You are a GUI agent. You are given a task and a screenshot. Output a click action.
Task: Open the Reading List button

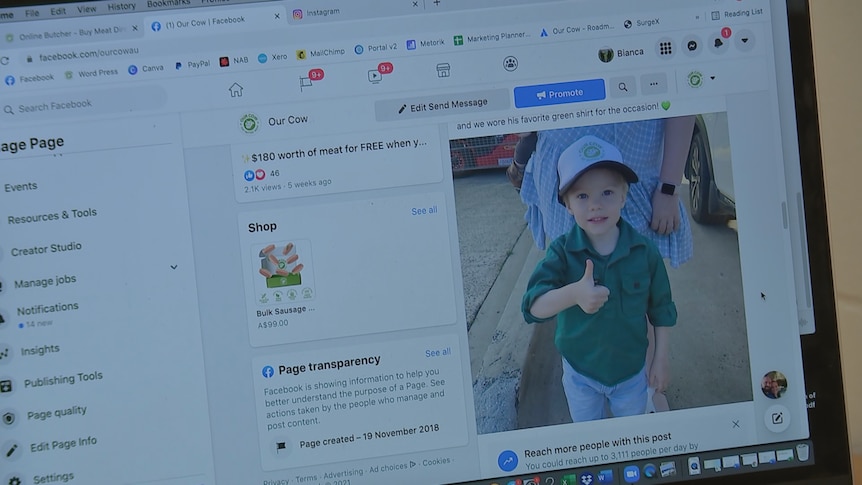pos(737,14)
